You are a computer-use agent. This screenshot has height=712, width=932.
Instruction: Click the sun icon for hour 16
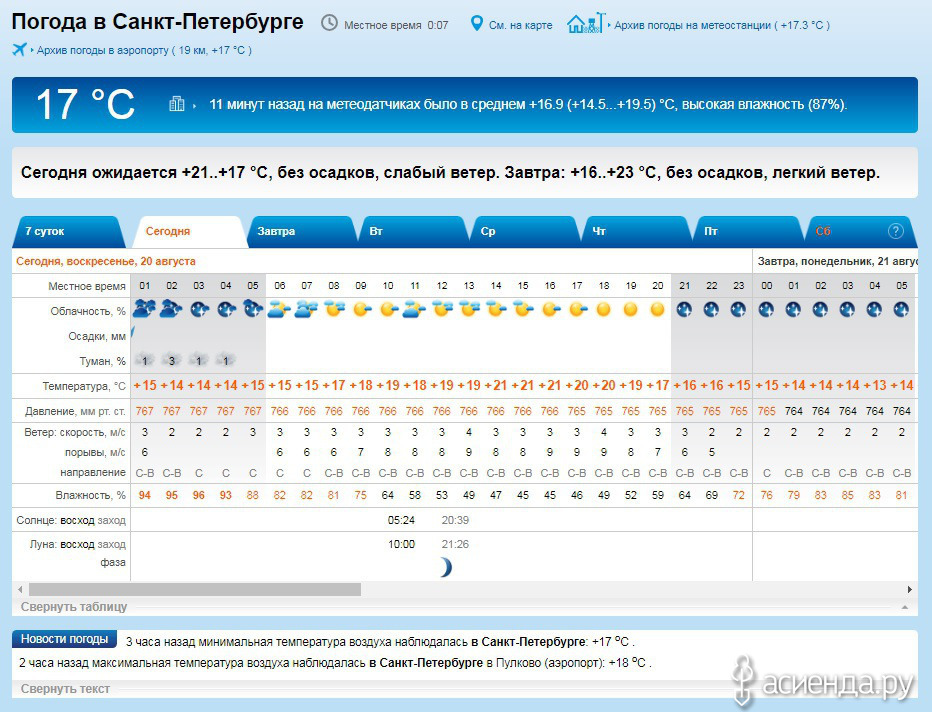550,309
